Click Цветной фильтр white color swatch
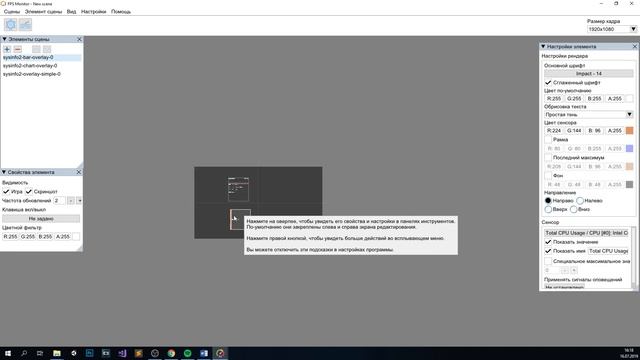This screenshot has width=640, height=360. 76,237
